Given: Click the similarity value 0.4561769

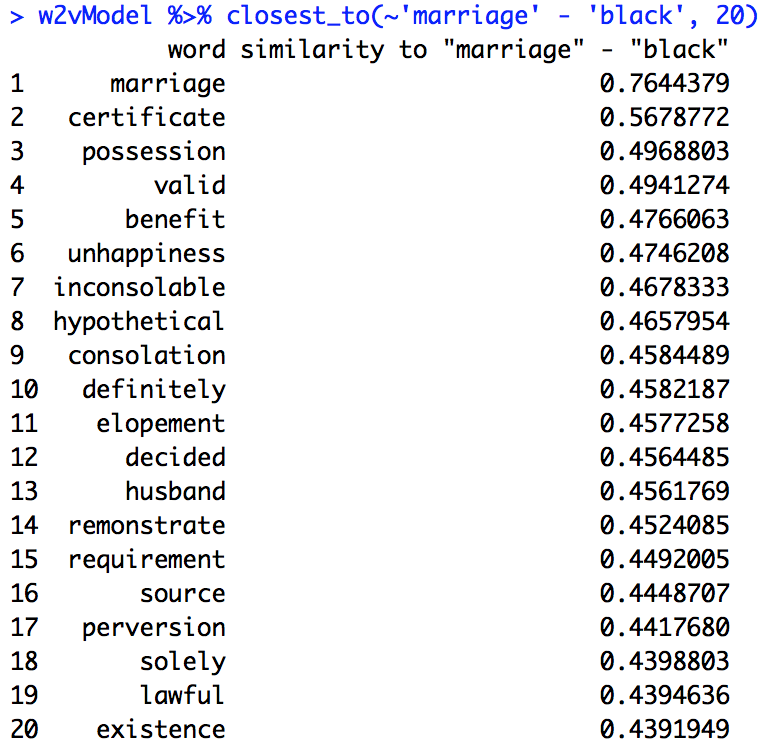Looking at the screenshot, I should (664, 491).
